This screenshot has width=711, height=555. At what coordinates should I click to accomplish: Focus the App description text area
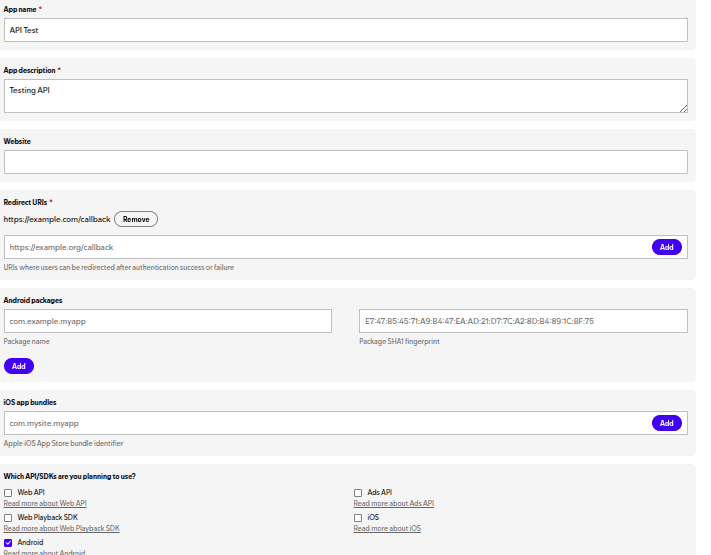(345, 96)
